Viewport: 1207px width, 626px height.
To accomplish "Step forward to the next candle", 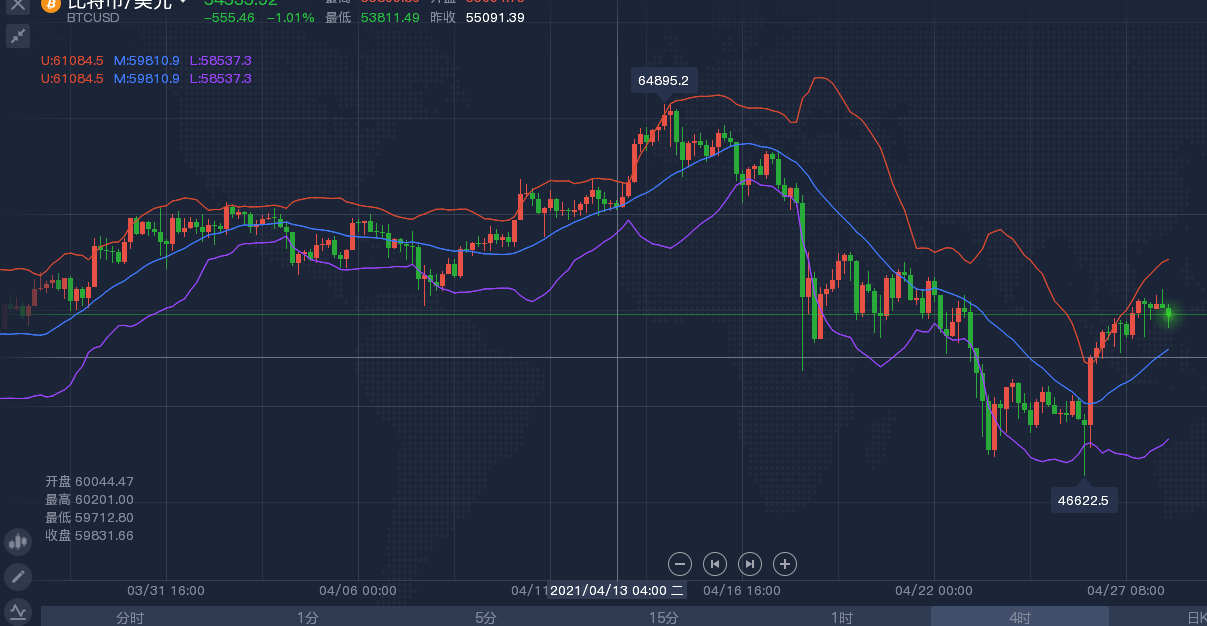I will [x=750, y=564].
